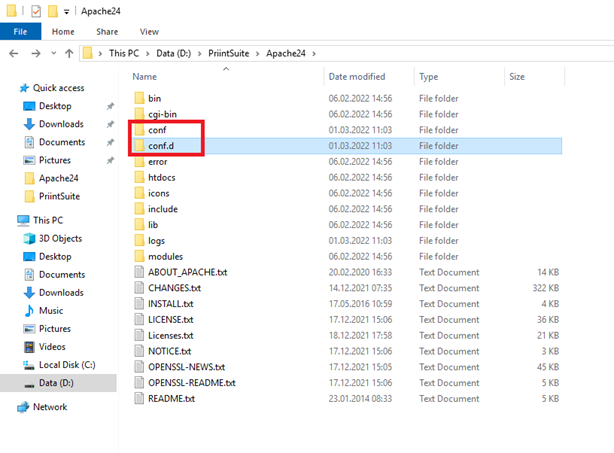Sort by the Name column header
This screenshot has width=614, height=453.
145,76
